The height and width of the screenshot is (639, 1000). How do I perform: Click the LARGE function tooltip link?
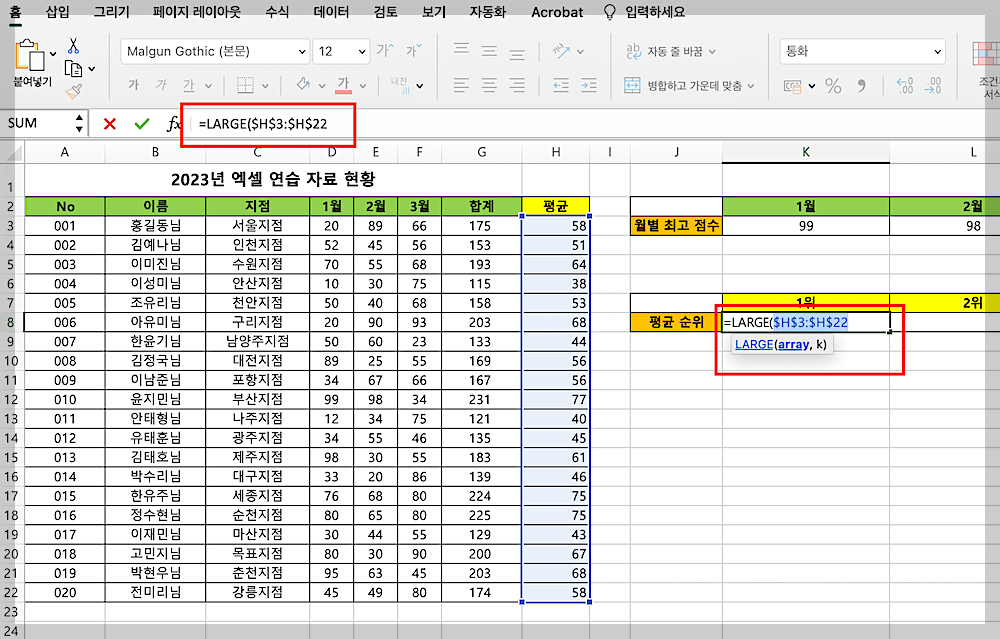click(754, 344)
